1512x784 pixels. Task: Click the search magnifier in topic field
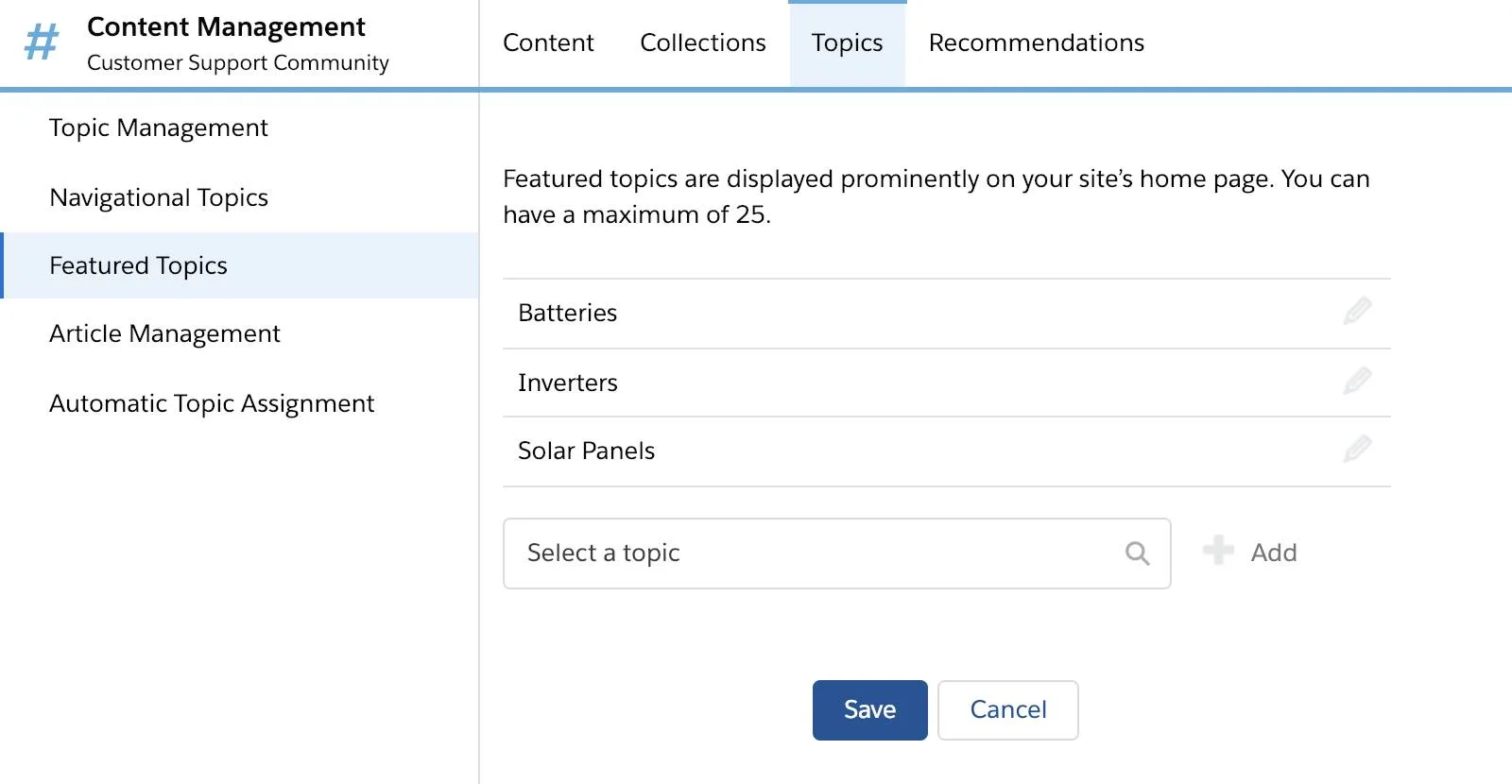pos(1138,554)
